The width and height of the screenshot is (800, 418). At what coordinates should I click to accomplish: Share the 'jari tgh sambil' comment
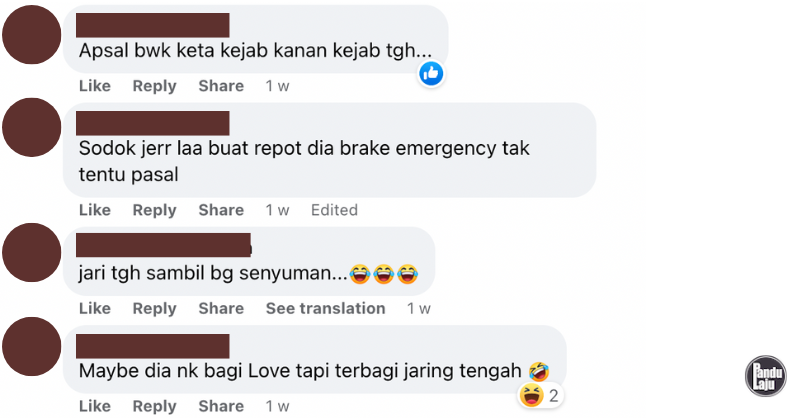pyautogui.click(x=221, y=308)
